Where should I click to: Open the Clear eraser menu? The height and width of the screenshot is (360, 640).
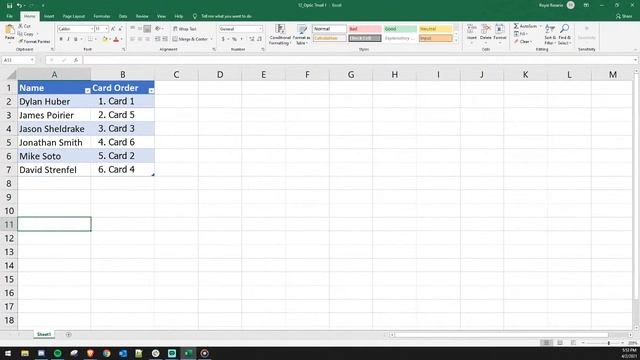pos(523,42)
